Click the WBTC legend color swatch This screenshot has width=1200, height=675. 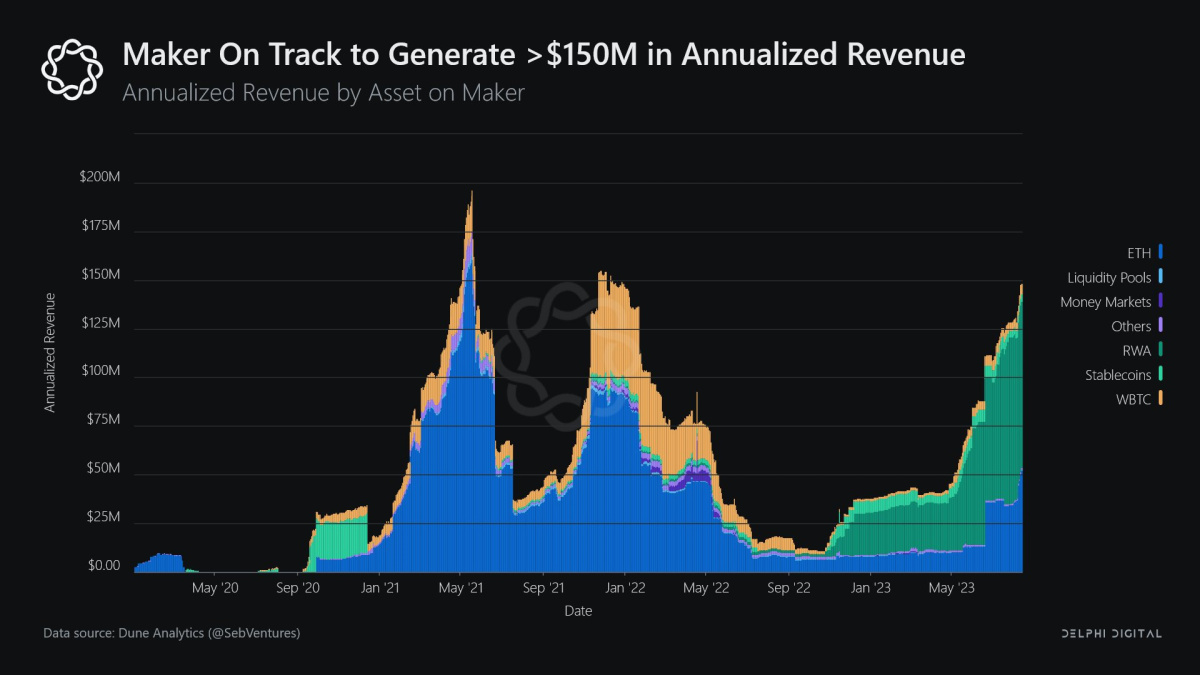coord(1161,399)
